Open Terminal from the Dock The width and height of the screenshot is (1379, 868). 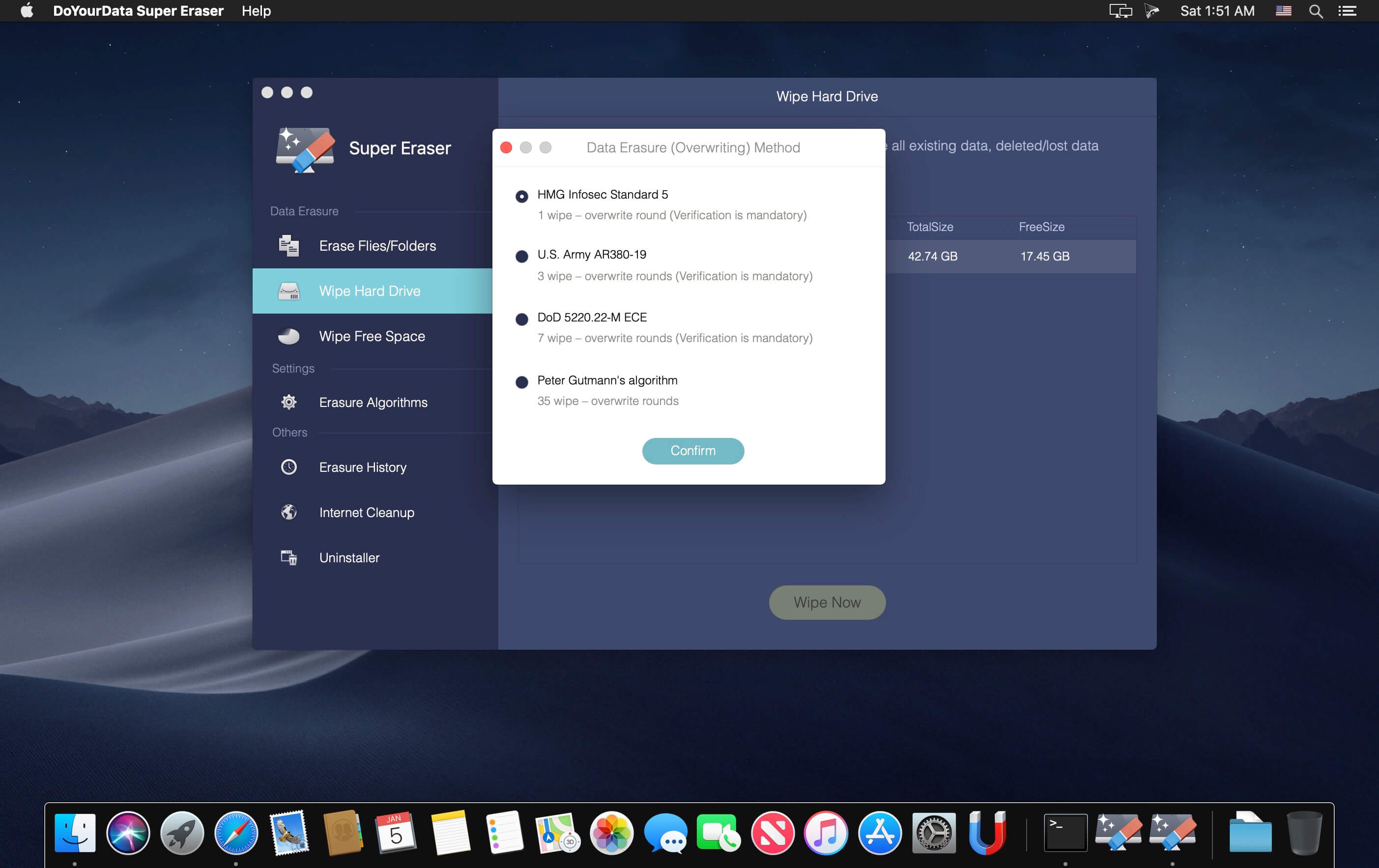(1065, 833)
